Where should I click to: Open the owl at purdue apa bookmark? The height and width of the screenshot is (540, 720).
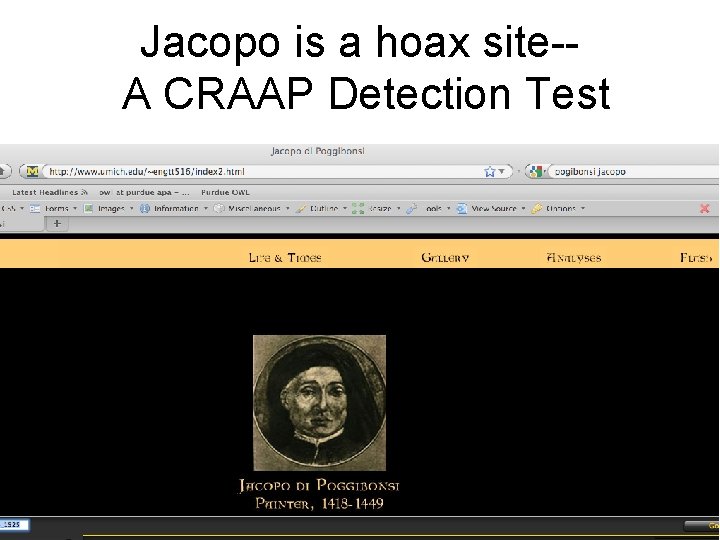point(144,192)
